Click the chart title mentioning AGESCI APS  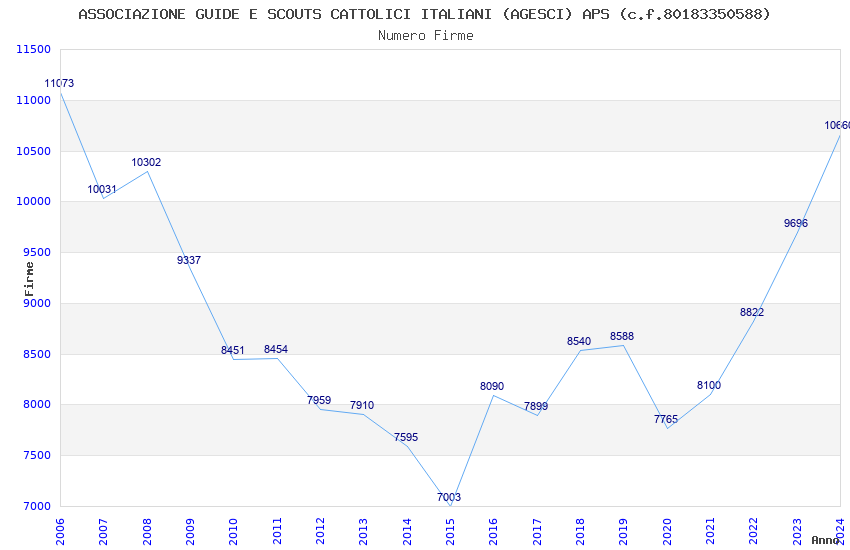click(424, 14)
